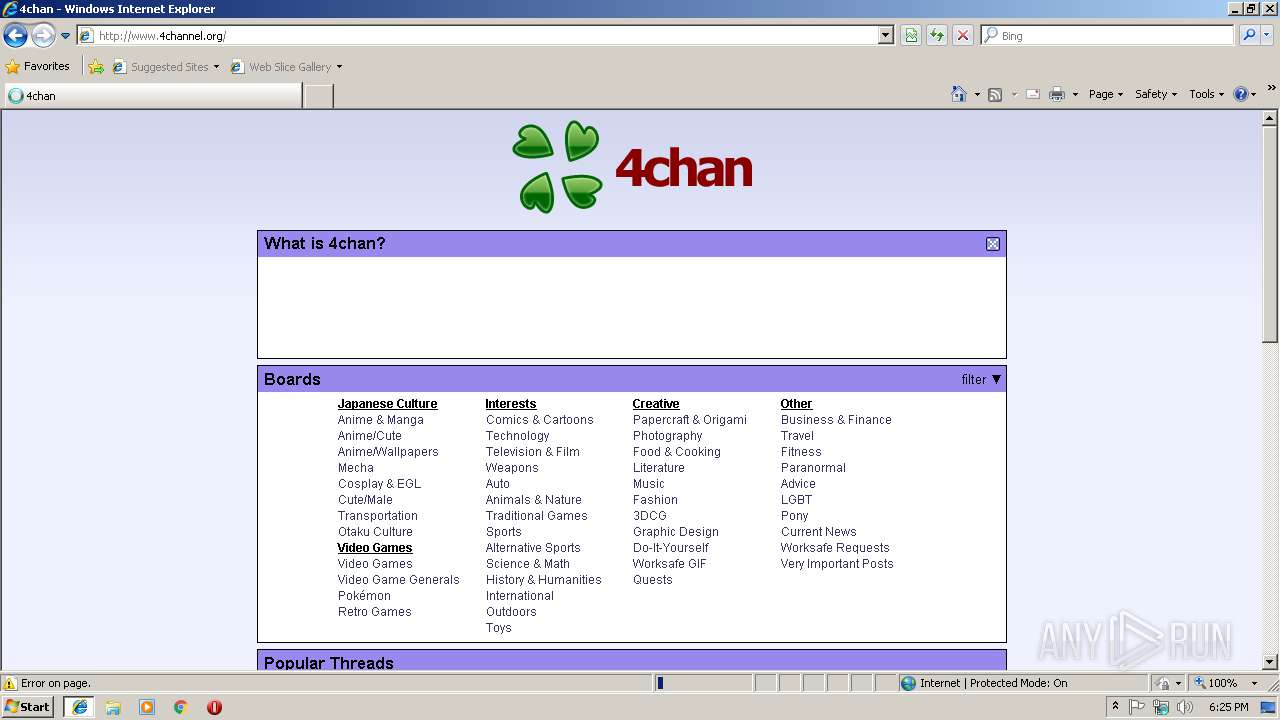Open Windows Media Player taskbar icon

tap(147, 707)
